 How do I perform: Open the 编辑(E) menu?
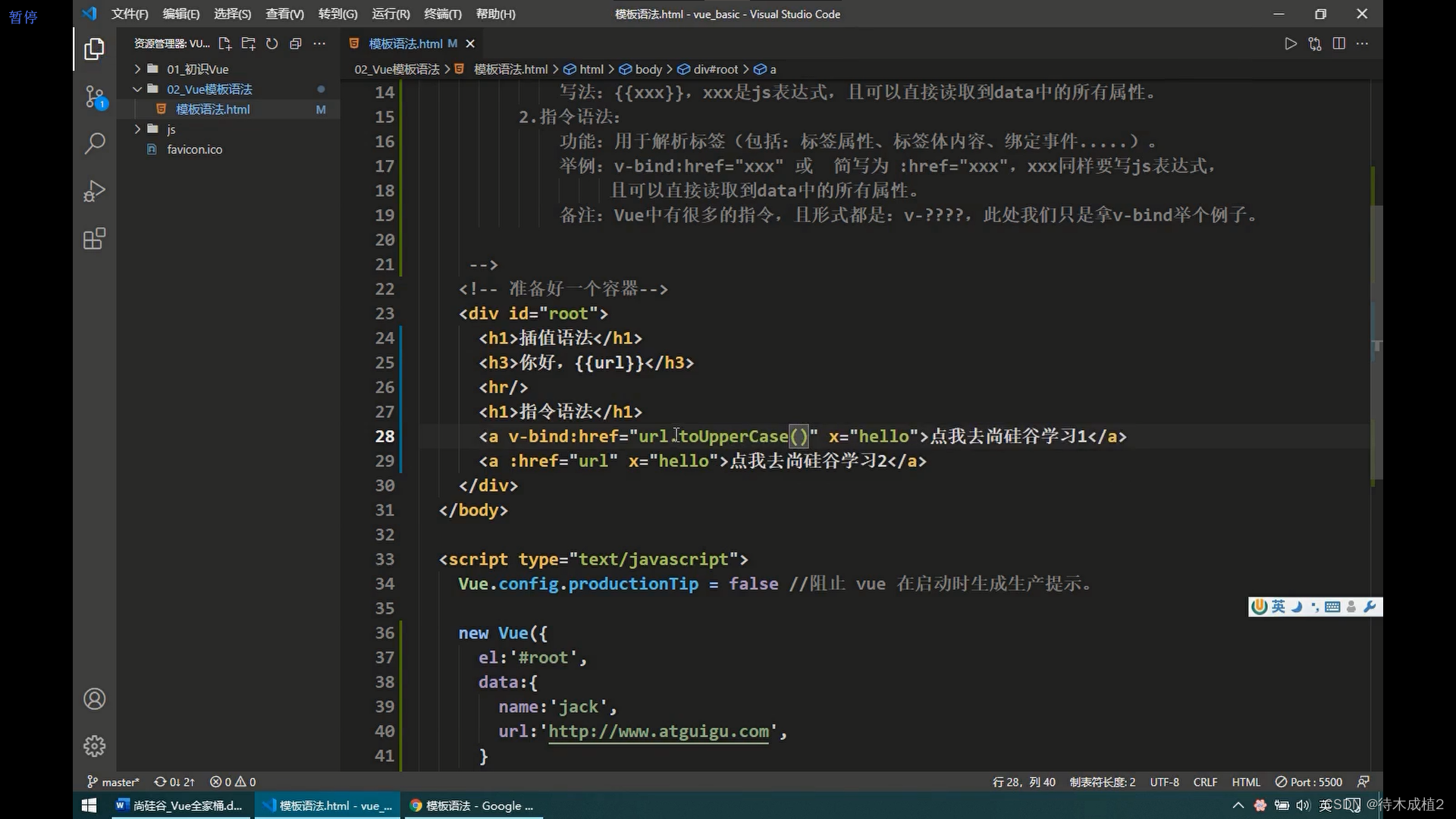point(181,14)
